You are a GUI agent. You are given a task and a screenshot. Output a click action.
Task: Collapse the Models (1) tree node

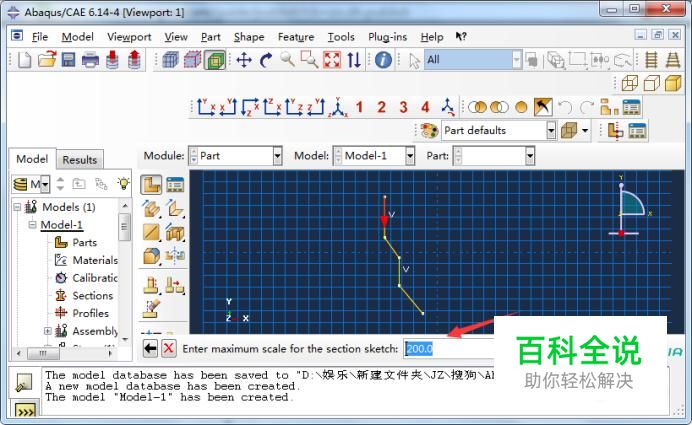coord(17,207)
